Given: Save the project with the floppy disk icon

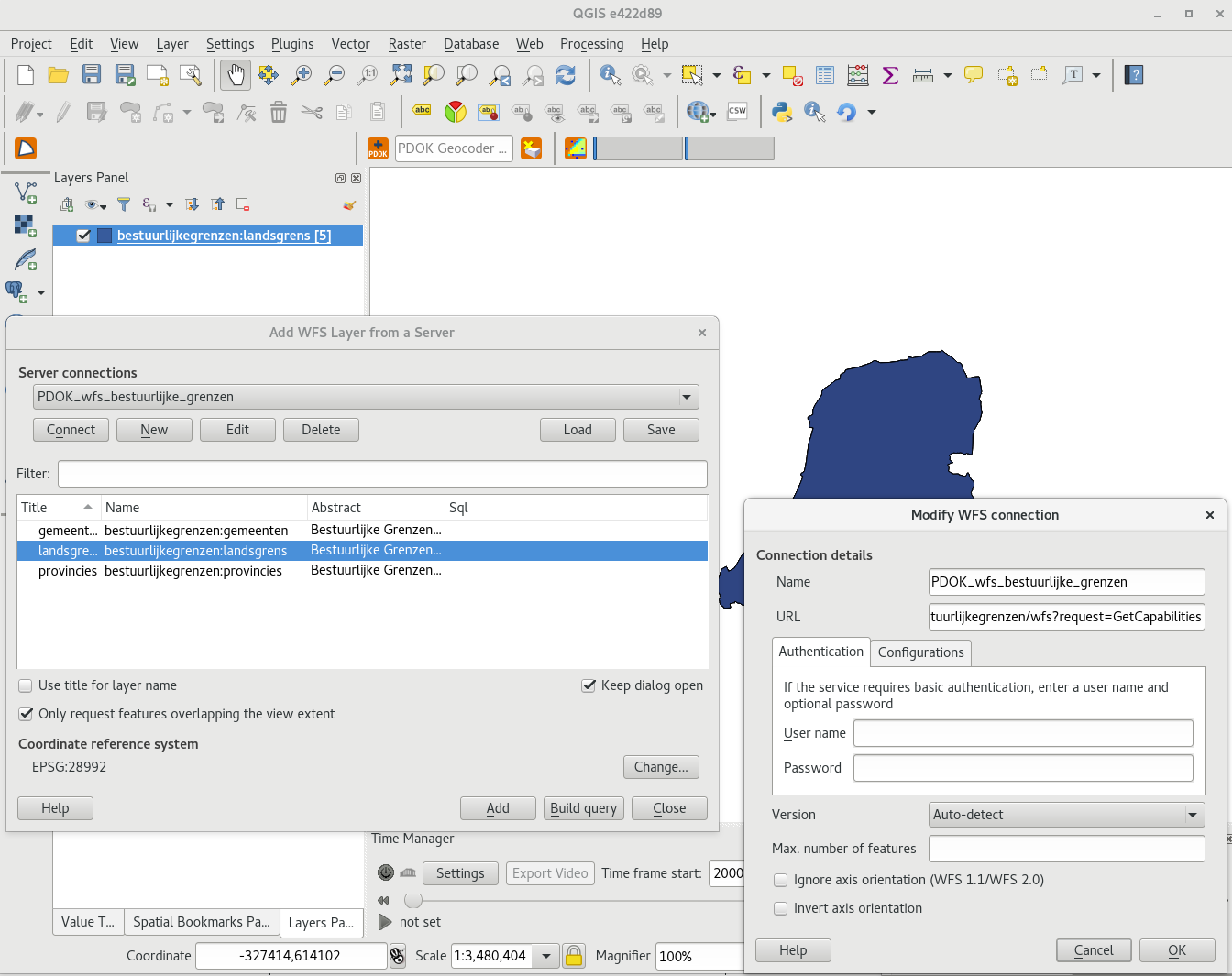Looking at the screenshot, I should [x=92, y=75].
